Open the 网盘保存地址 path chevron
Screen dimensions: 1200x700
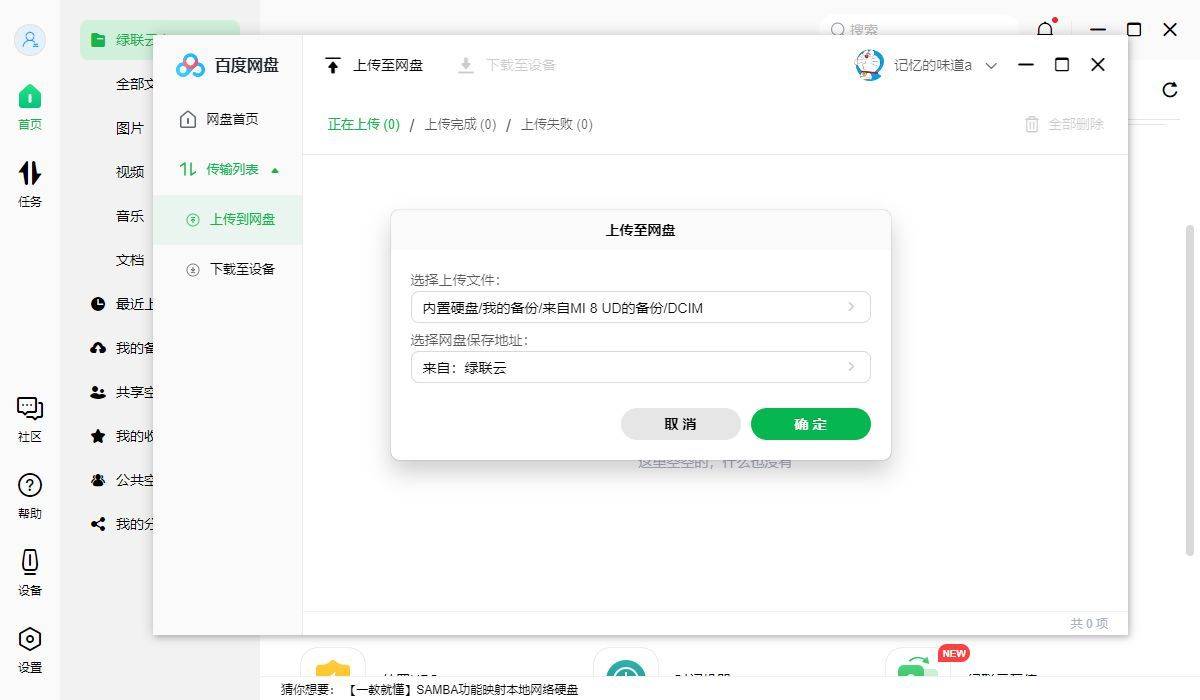click(851, 367)
